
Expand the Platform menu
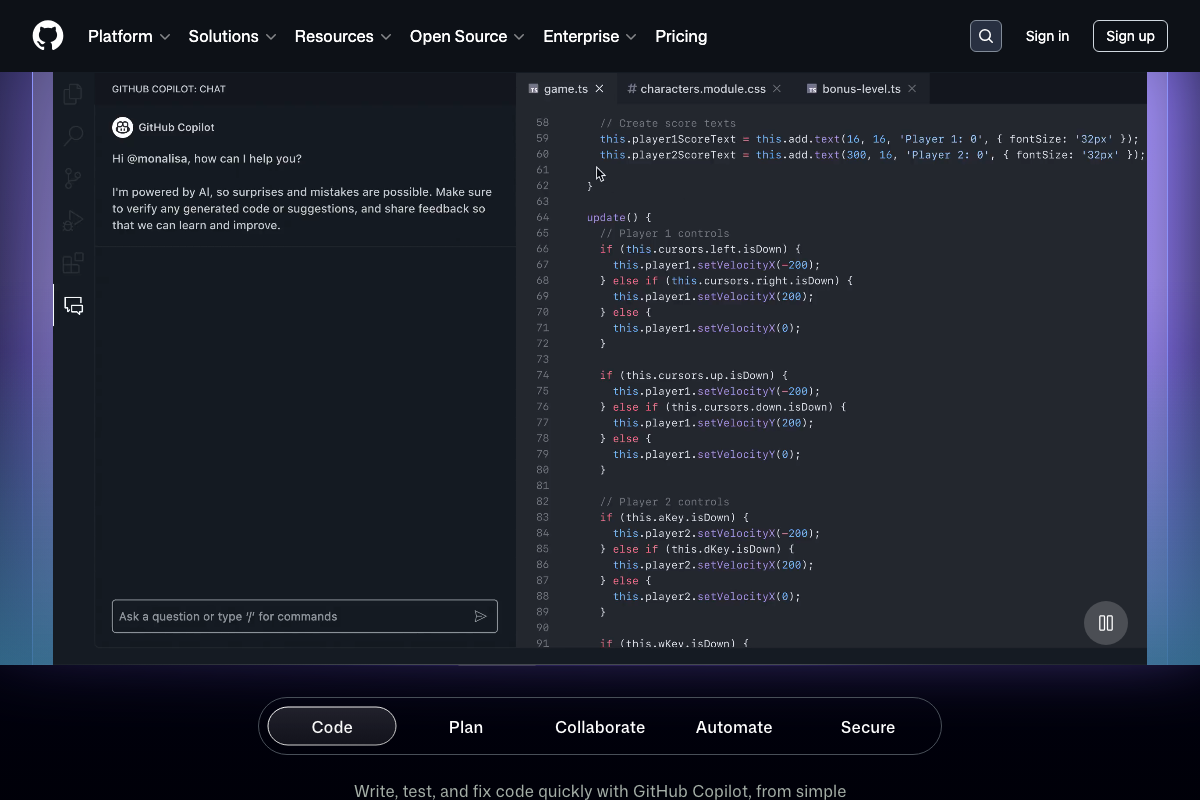(129, 36)
